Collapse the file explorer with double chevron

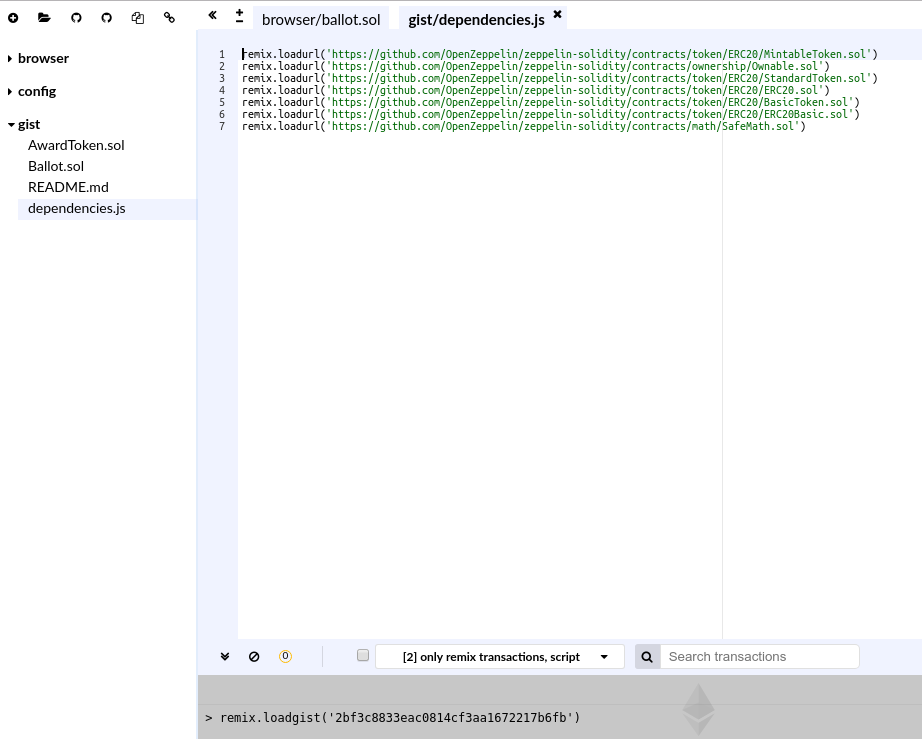(x=212, y=15)
